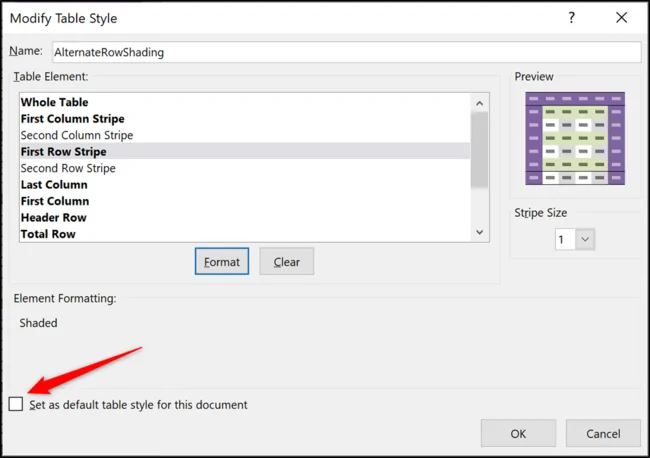This screenshot has height=458, width=650.
Task: Select Total Row element
Action: (48, 234)
